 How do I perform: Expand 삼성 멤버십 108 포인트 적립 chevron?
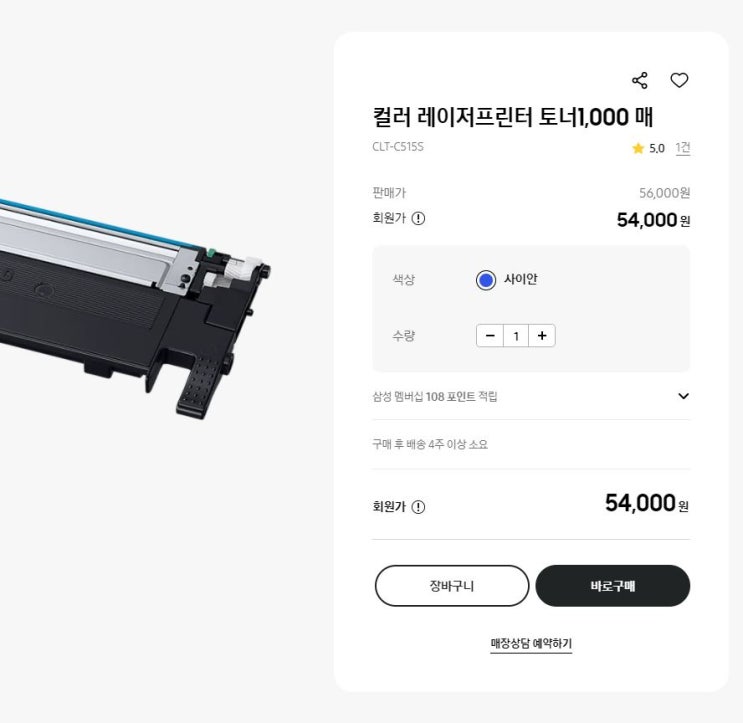pyautogui.click(x=683, y=396)
